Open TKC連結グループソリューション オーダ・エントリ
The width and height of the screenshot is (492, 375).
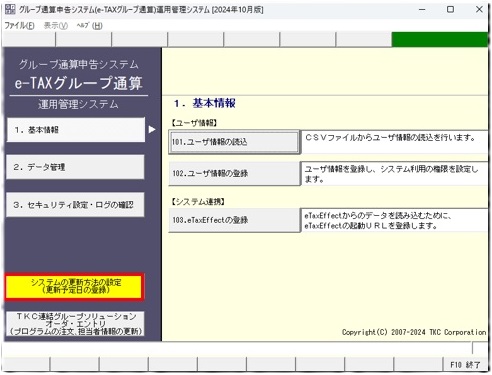coord(75,324)
